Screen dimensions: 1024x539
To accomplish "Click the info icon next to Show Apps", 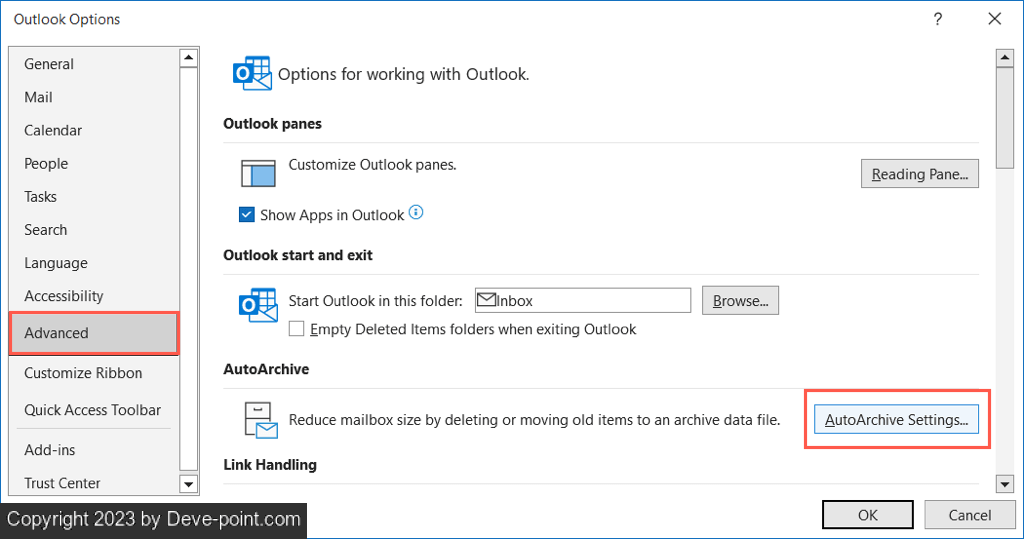I will pos(416,213).
